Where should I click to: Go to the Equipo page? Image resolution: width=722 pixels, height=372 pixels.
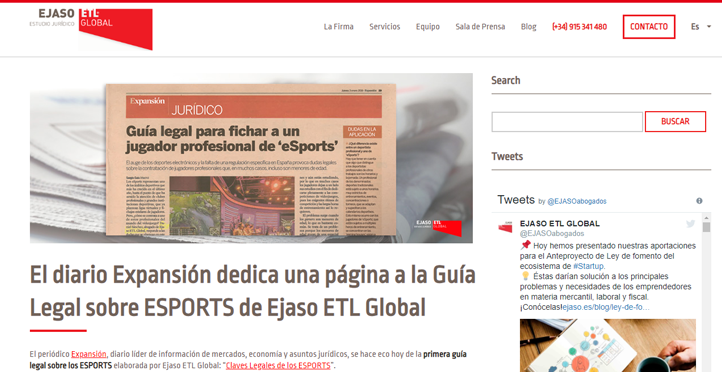click(428, 27)
